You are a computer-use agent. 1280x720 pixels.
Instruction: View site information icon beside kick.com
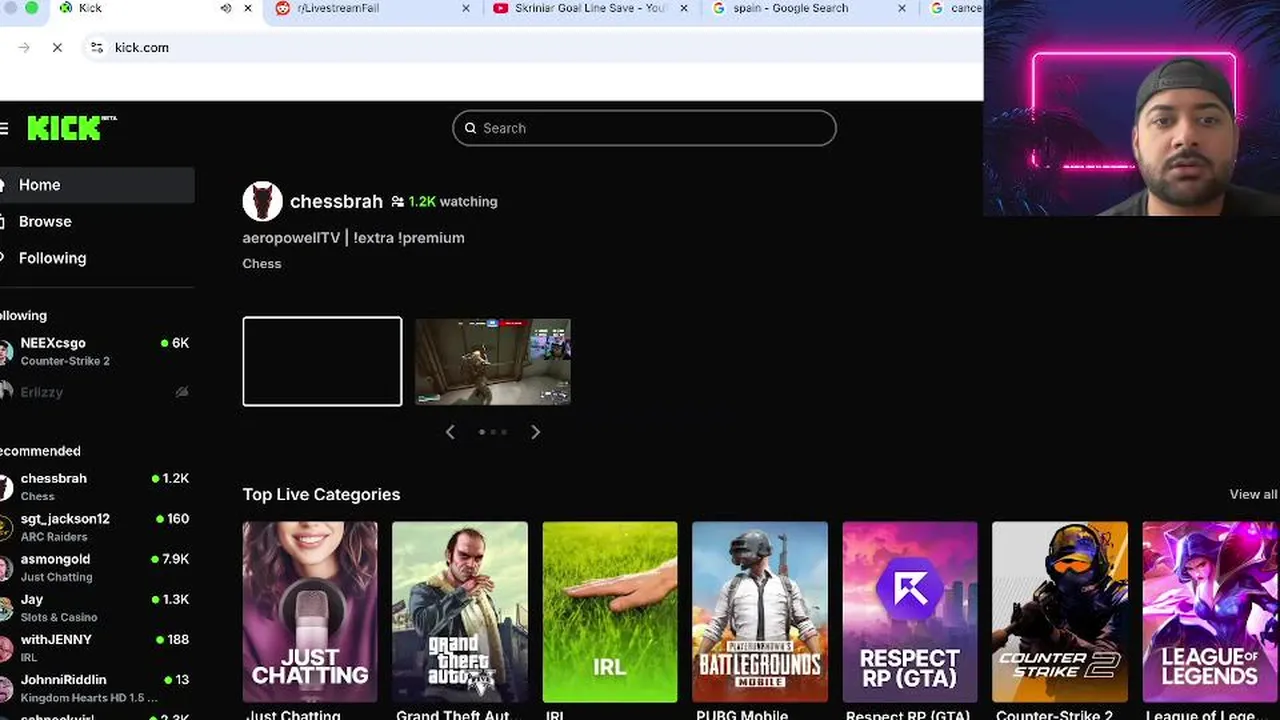[x=96, y=47]
